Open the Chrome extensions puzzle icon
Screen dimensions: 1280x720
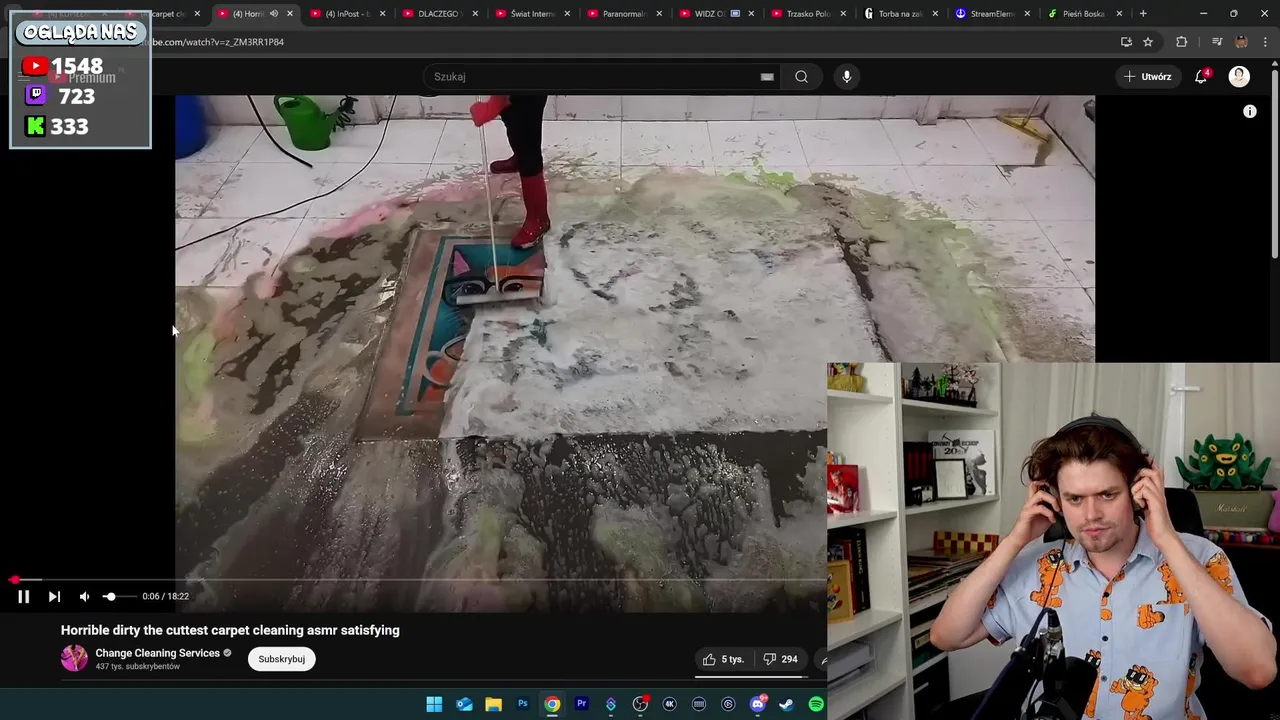1182,42
